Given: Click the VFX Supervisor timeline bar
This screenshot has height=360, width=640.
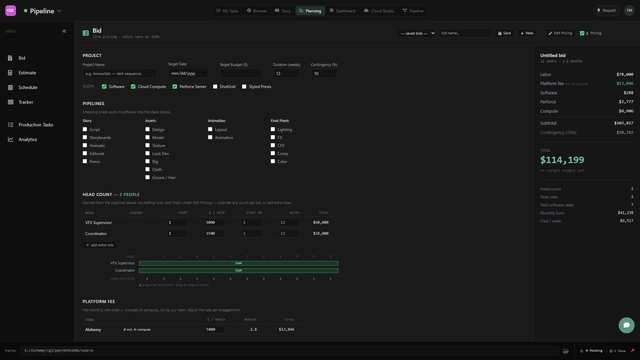Looking at the screenshot, I should [x=238, y=263].
